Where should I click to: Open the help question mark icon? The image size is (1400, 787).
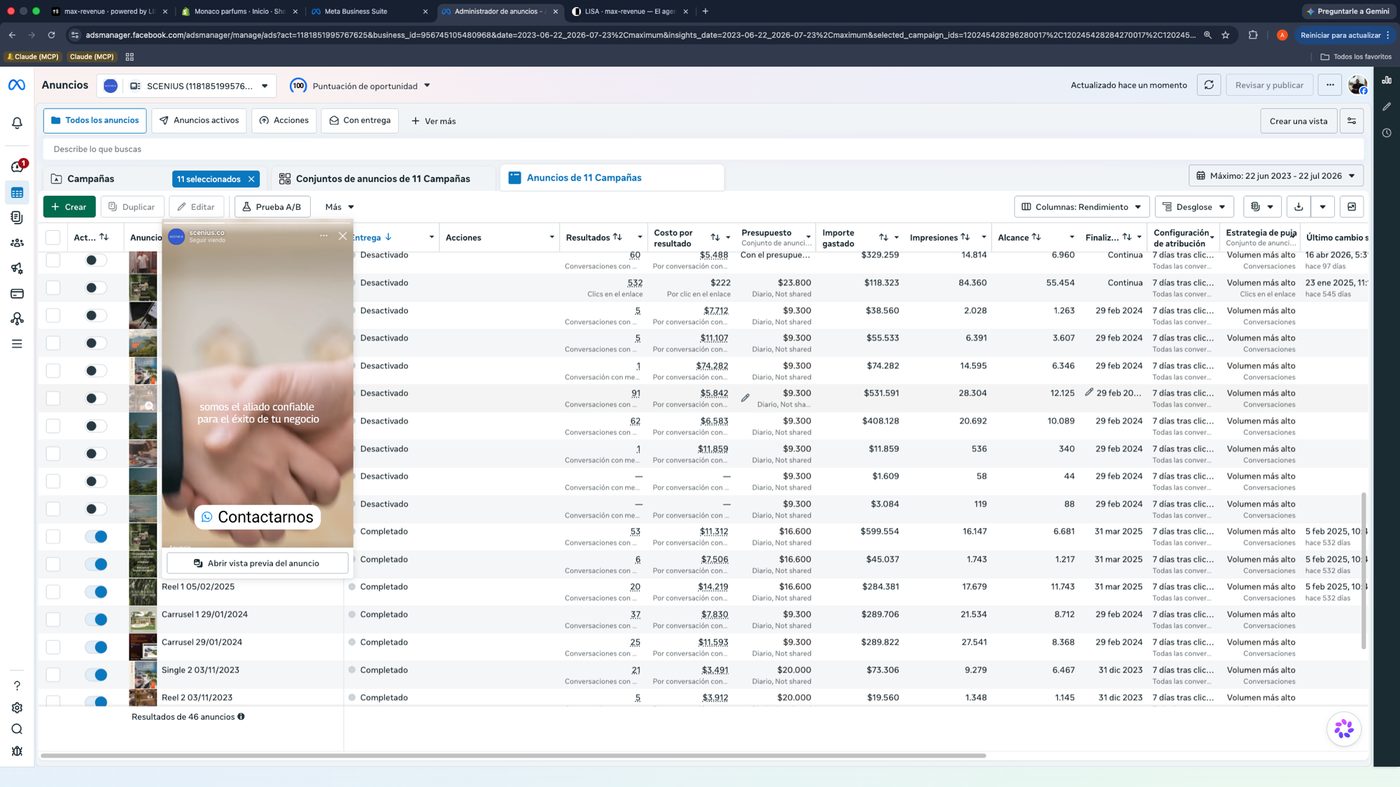pyautogui.click(x=17, y=686)
